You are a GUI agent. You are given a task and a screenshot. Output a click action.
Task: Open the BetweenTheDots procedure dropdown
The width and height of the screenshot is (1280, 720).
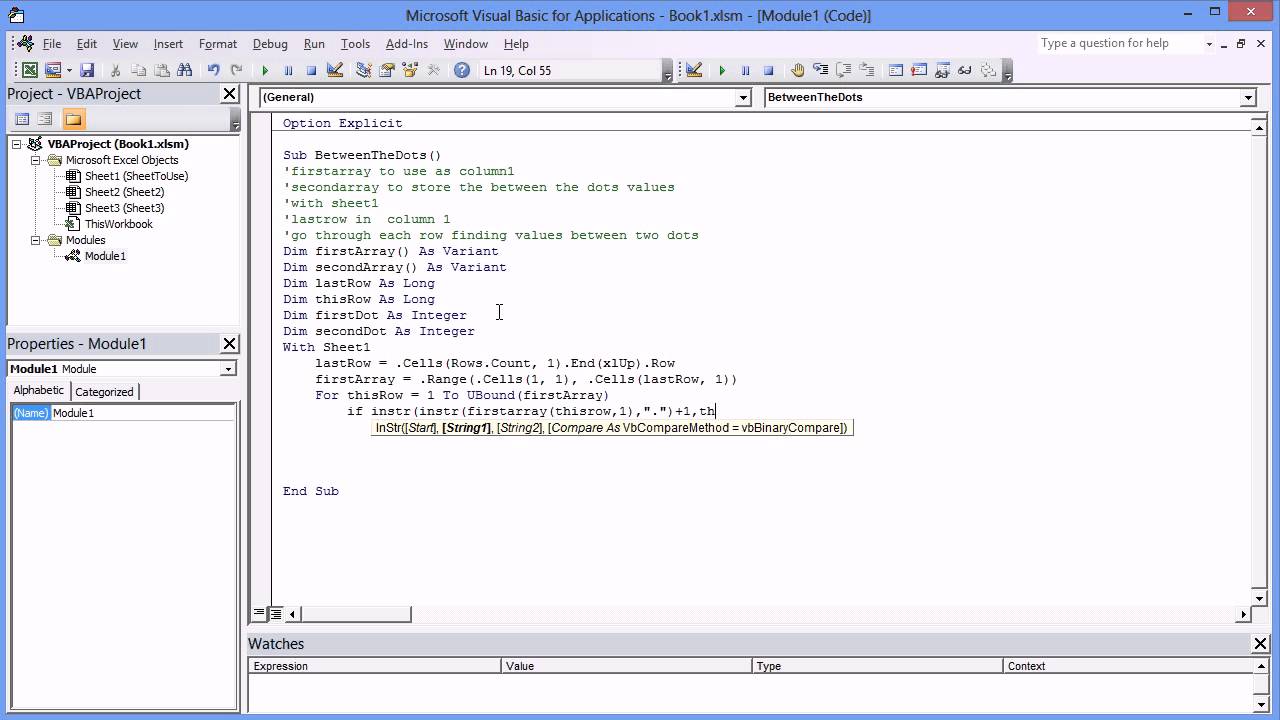[x=1248, y=97]
